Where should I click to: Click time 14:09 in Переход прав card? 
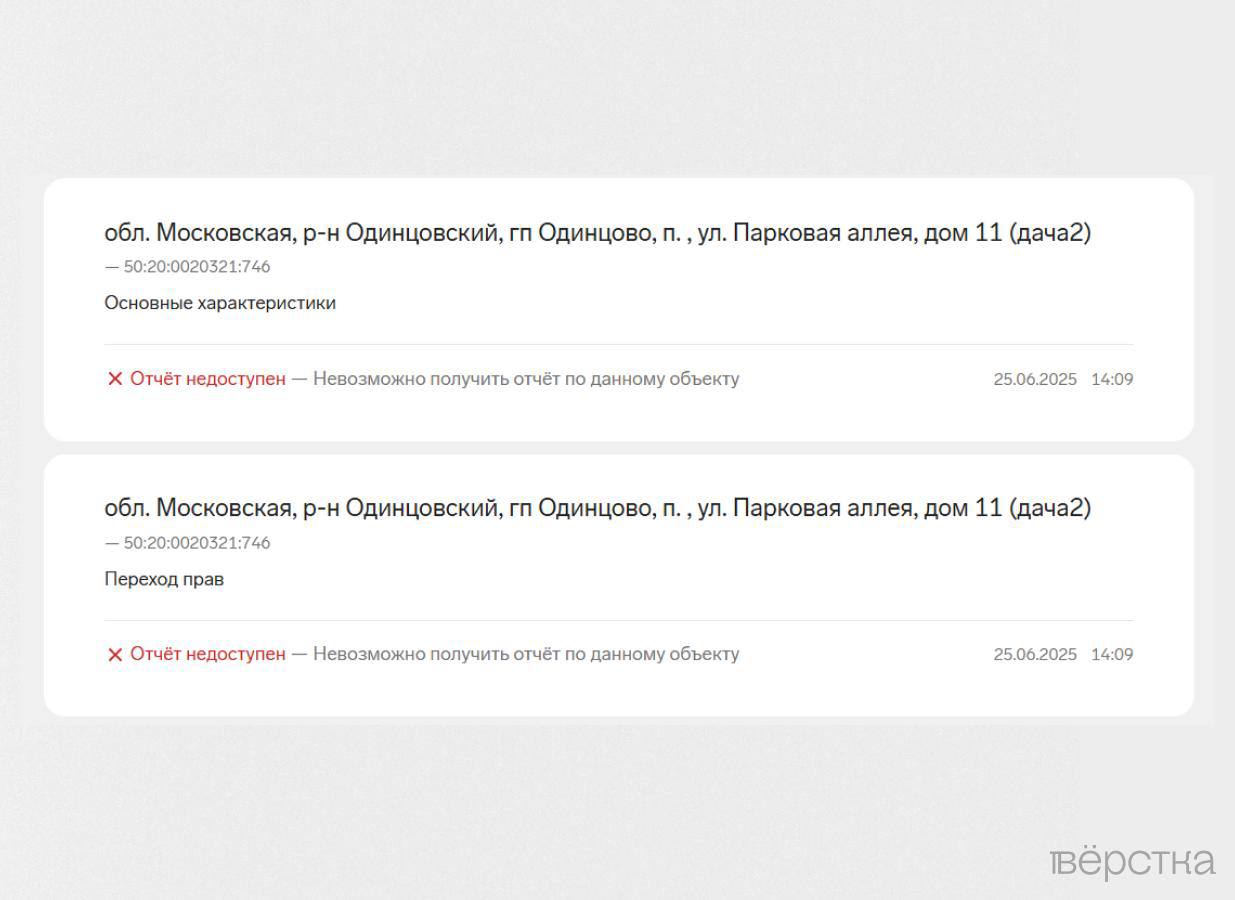(x=1112, y=655)
